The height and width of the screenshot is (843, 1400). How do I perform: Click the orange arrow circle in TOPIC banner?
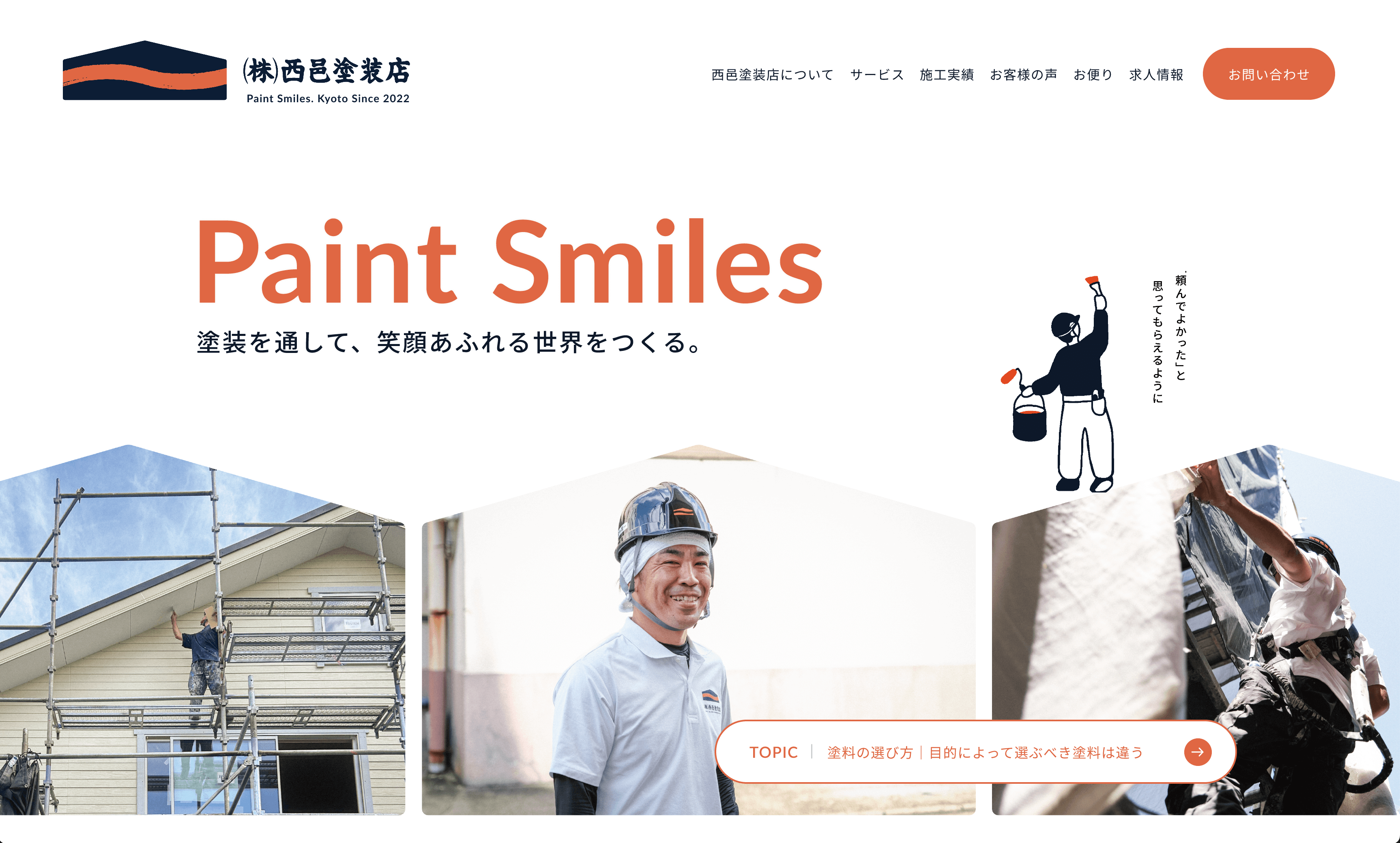pos(1197,752)
